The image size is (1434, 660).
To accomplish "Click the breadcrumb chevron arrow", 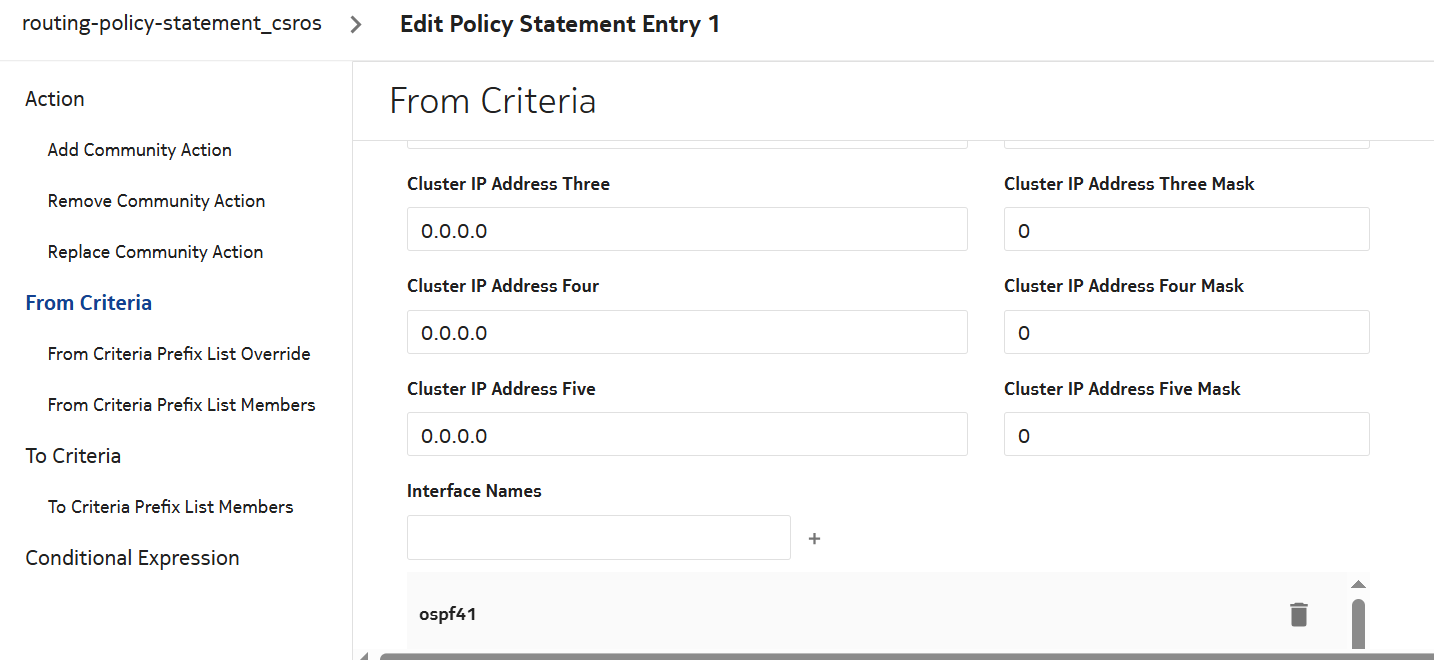I will [x=356, y=25].
